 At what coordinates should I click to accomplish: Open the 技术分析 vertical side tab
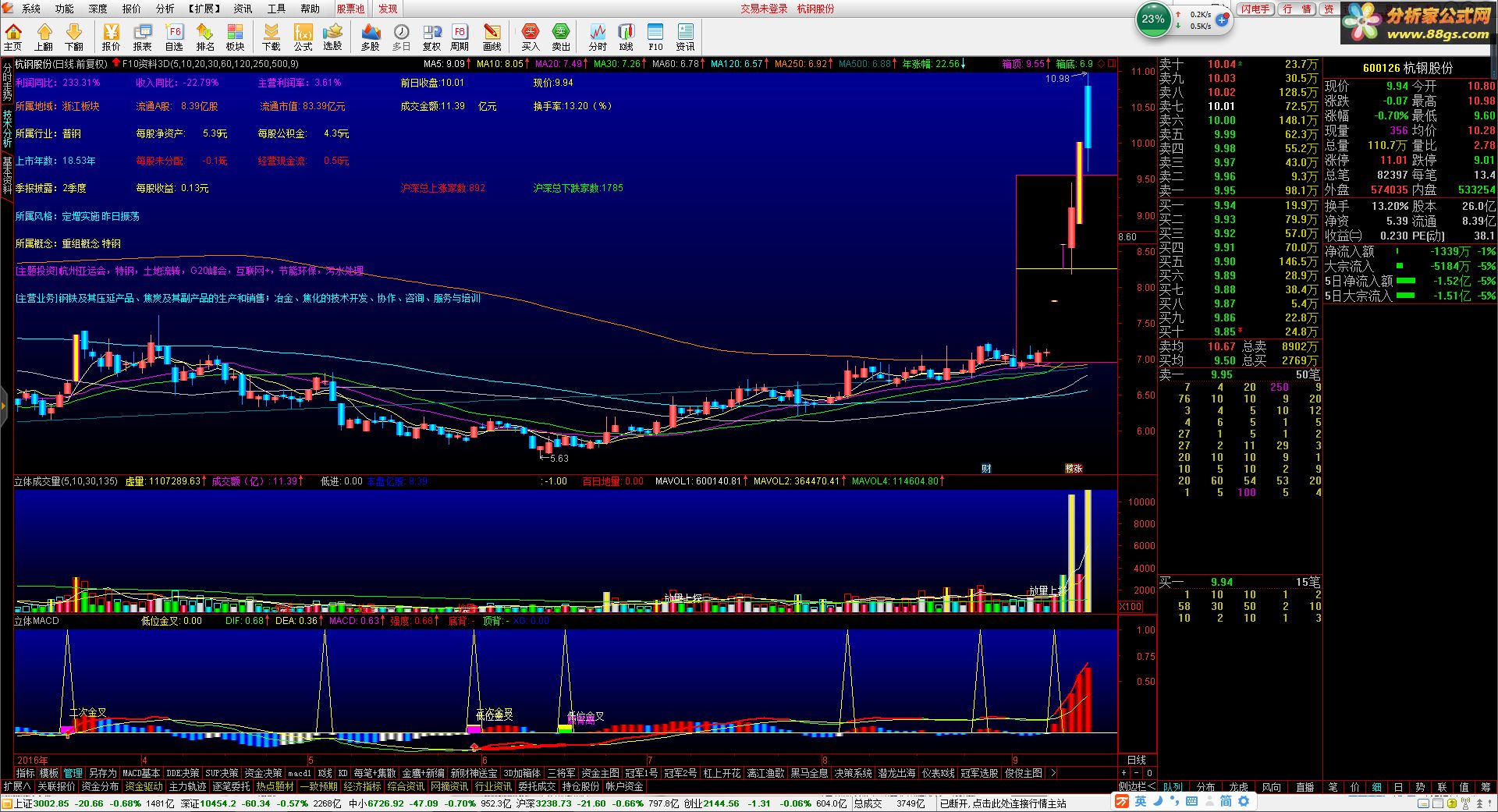click(7, 128)
